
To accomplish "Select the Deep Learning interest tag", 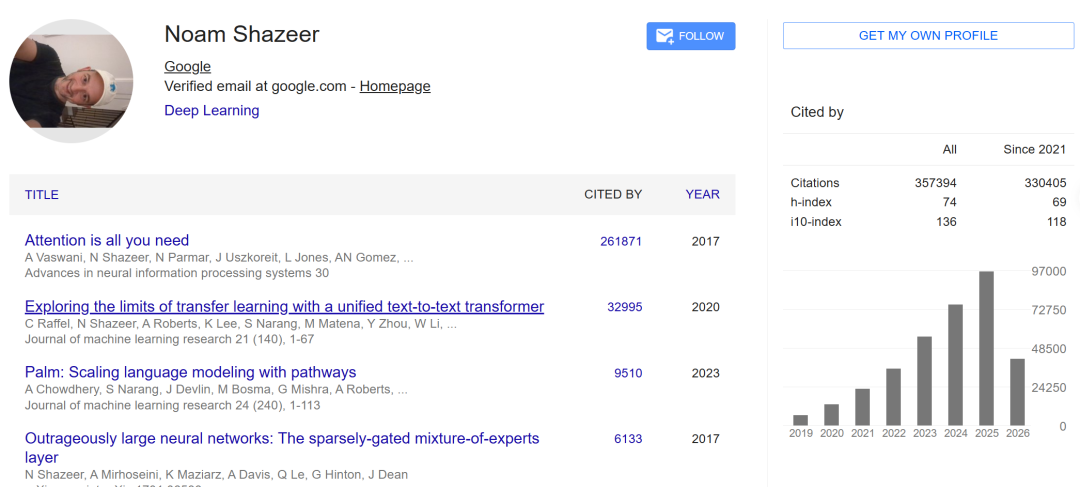I will coord(211,110).
